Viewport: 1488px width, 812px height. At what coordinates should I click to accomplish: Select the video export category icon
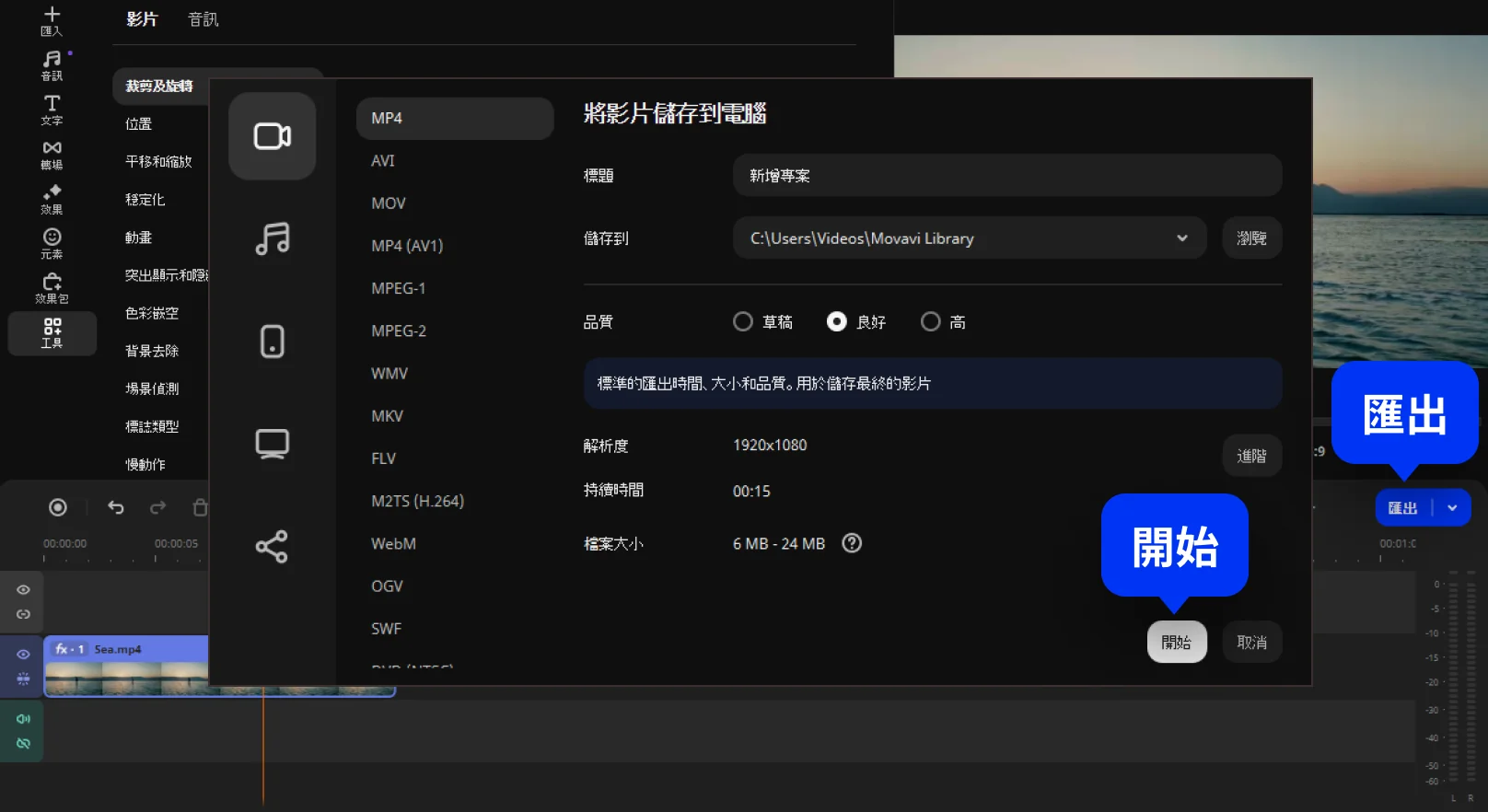(x=273, y=136)
